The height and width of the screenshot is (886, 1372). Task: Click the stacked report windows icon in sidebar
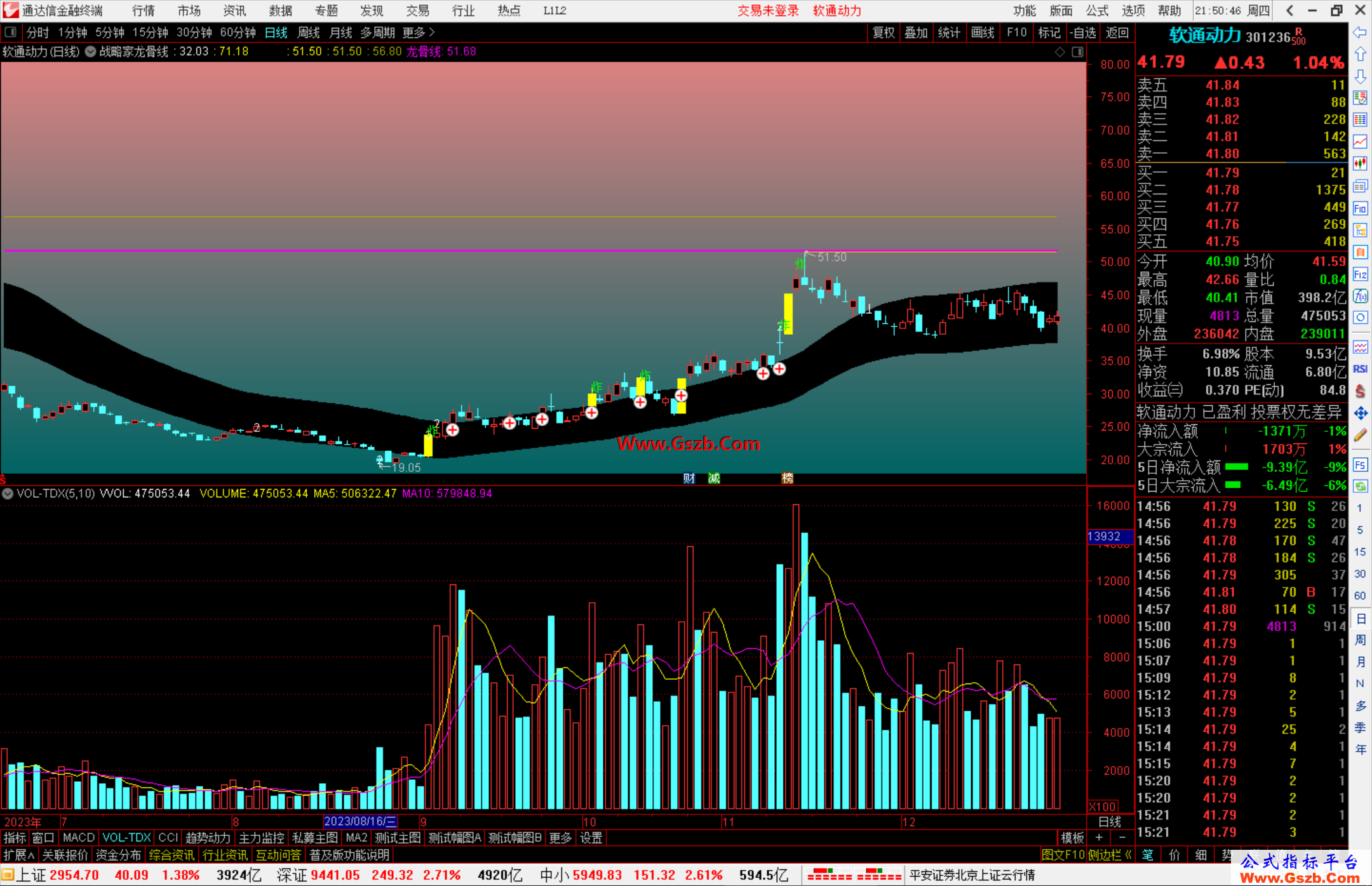tap(1360, 186)
